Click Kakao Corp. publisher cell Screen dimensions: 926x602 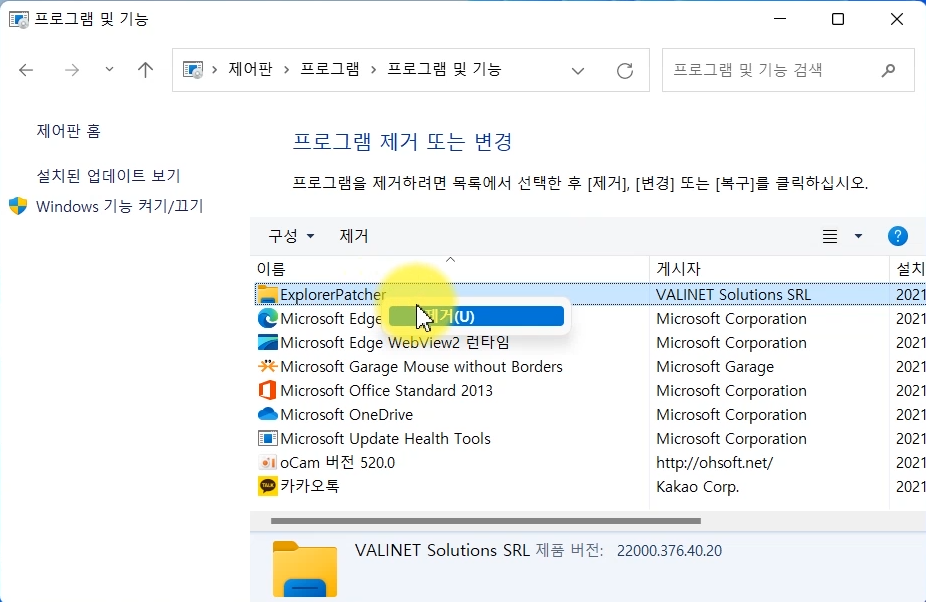pyautogui.click(x=697, y=487)
